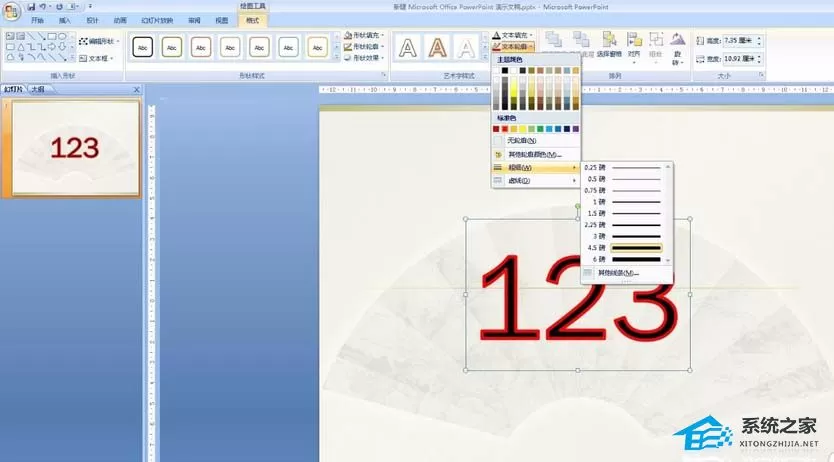834x462 pixels.
Task: Select the rectangle shape in shapes gallery
Action: coord(52,36)
